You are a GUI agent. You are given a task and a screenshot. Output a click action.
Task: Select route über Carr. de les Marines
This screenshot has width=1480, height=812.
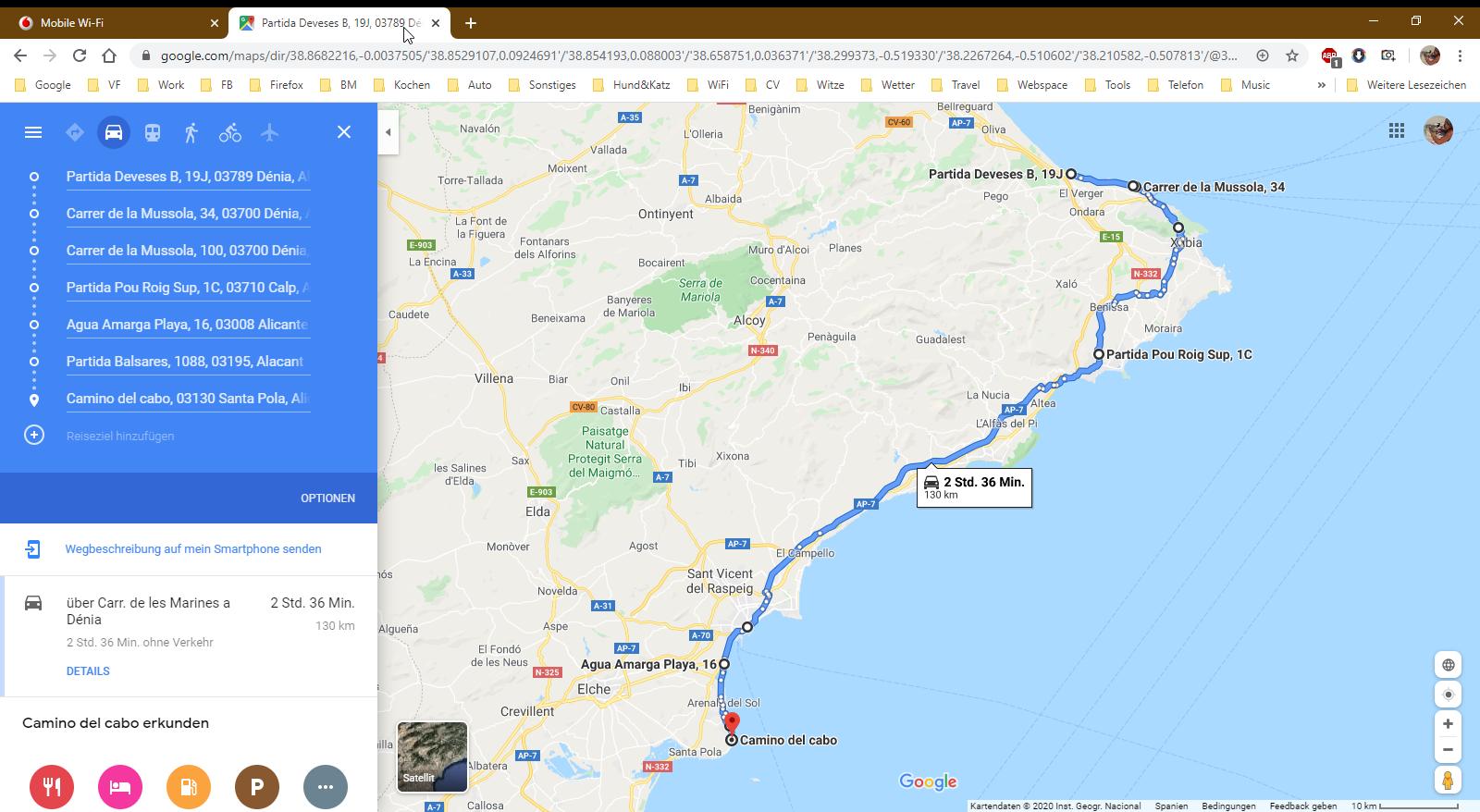coord(190,636)
